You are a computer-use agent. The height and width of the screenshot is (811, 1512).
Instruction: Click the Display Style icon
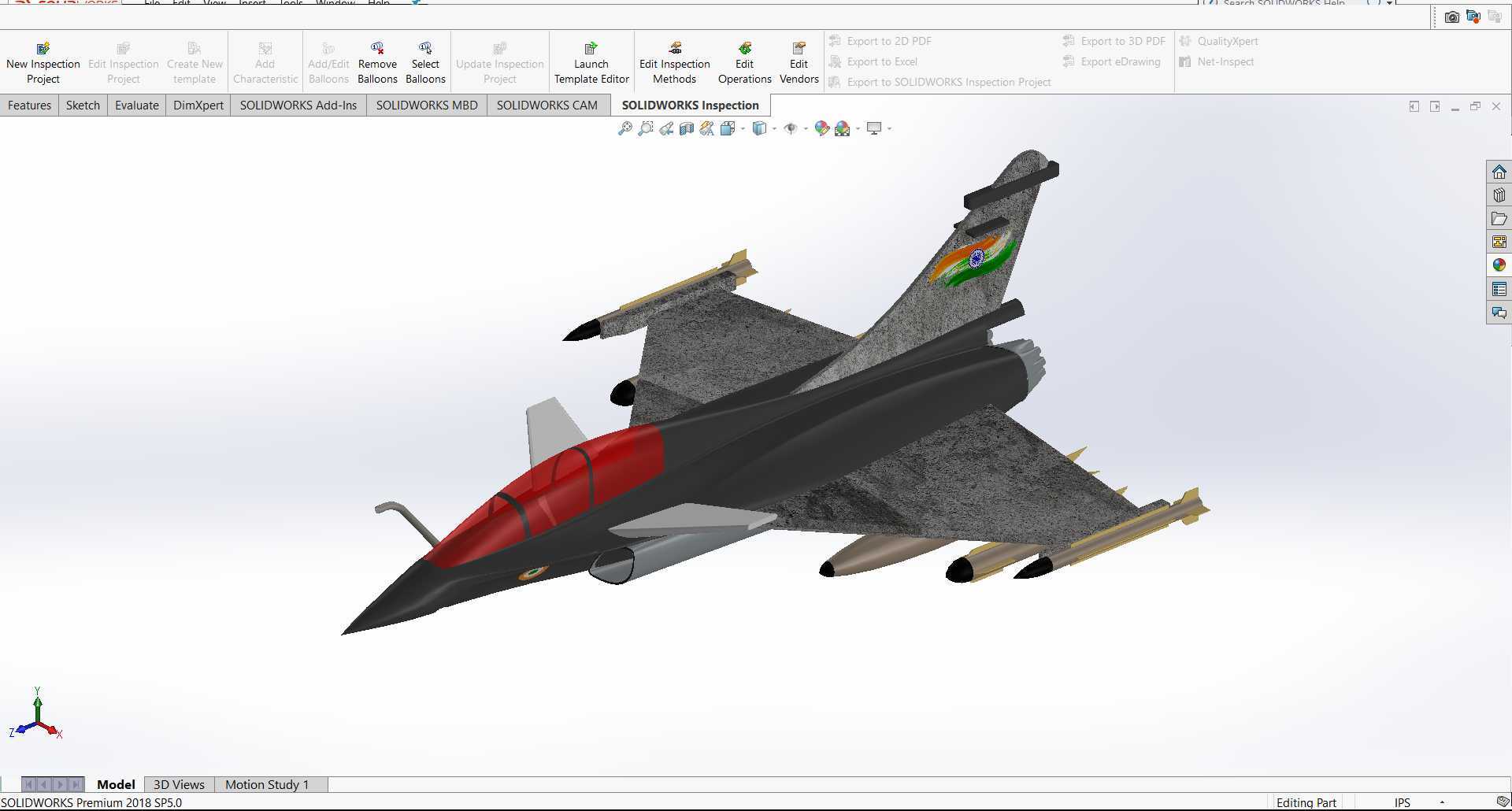tap(759, 128)
